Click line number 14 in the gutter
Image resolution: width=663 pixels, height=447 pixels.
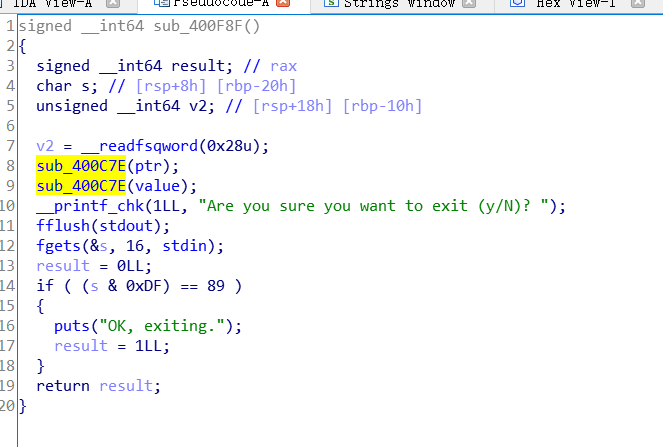click(7, 286)
